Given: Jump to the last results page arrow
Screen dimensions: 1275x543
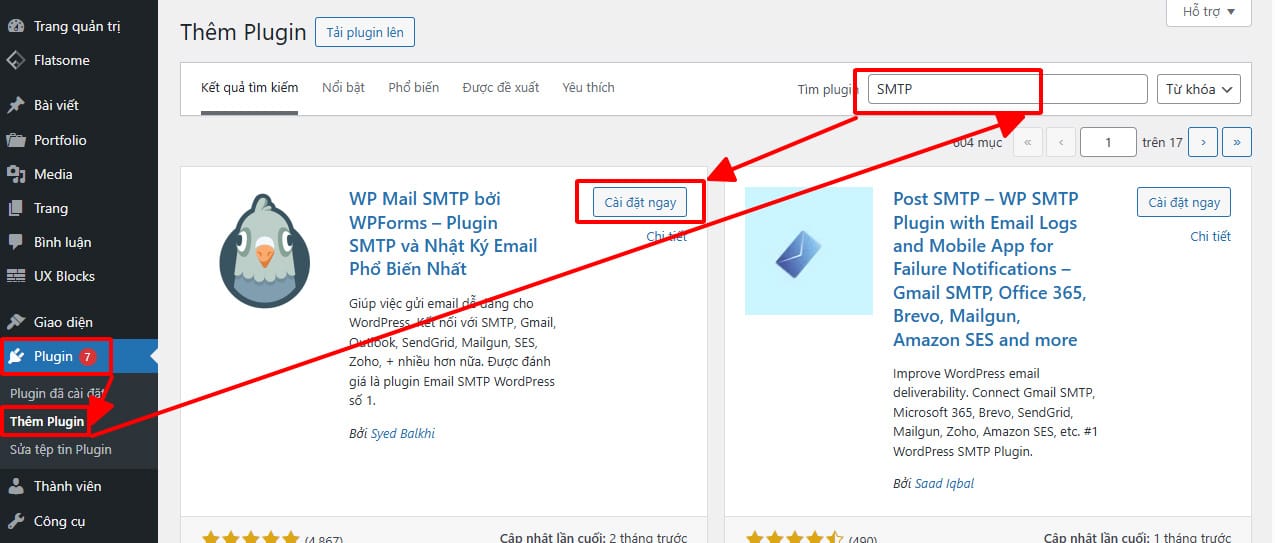Looking at the screenshot, I should coord(1237,142).
